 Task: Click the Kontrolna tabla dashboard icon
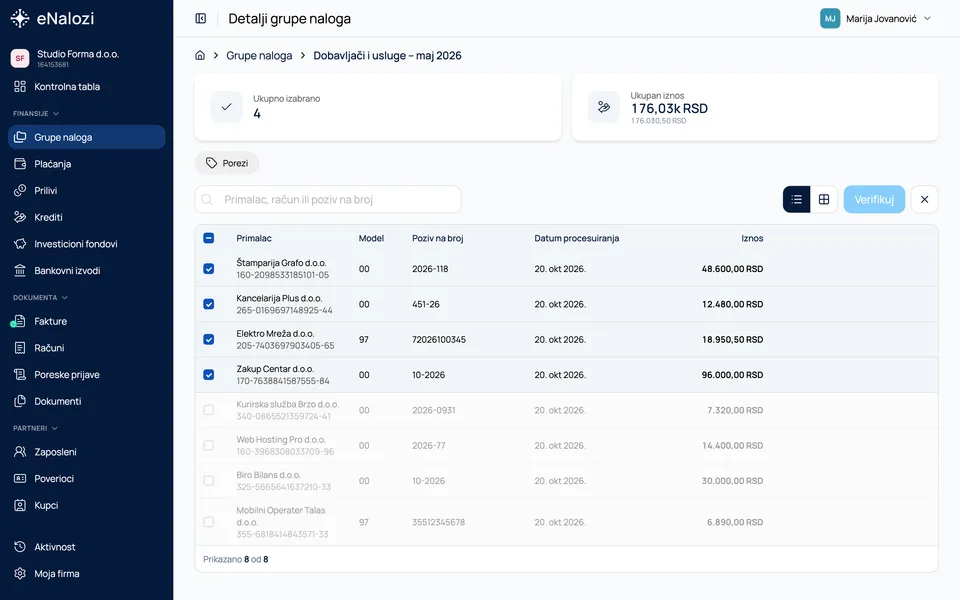point(20,86)
